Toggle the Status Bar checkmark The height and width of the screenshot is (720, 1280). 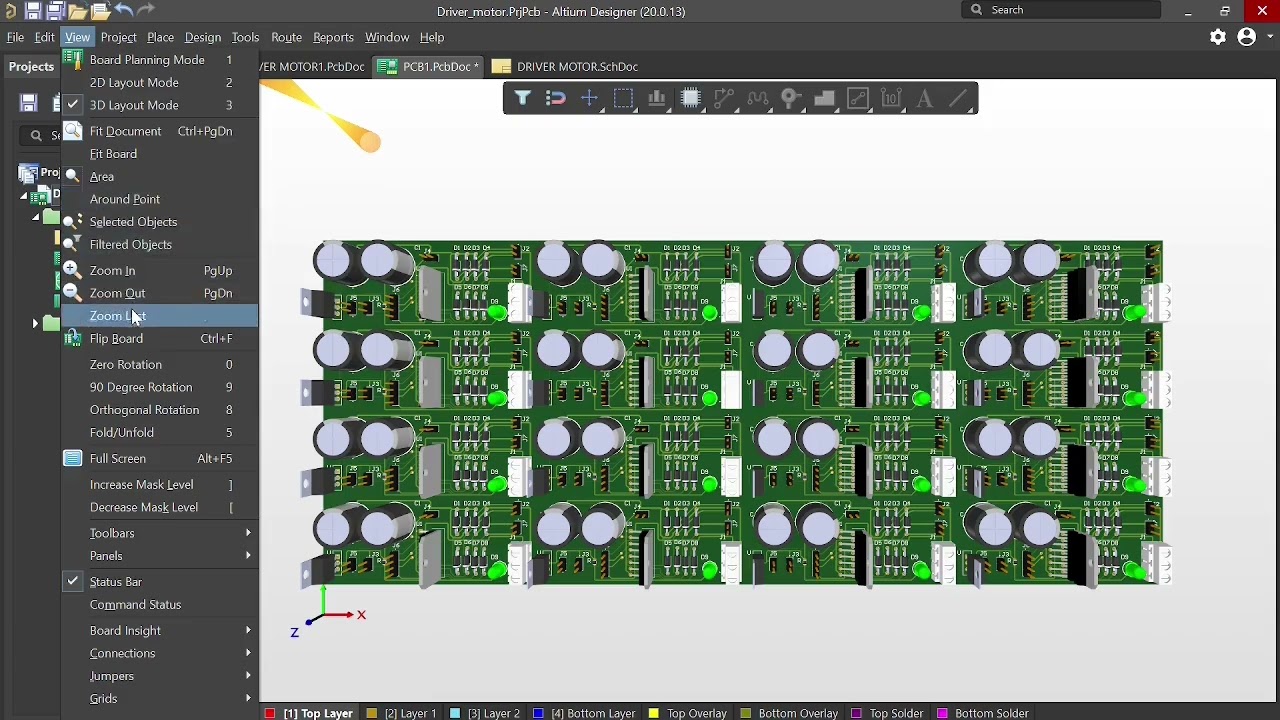coord(73,581)
